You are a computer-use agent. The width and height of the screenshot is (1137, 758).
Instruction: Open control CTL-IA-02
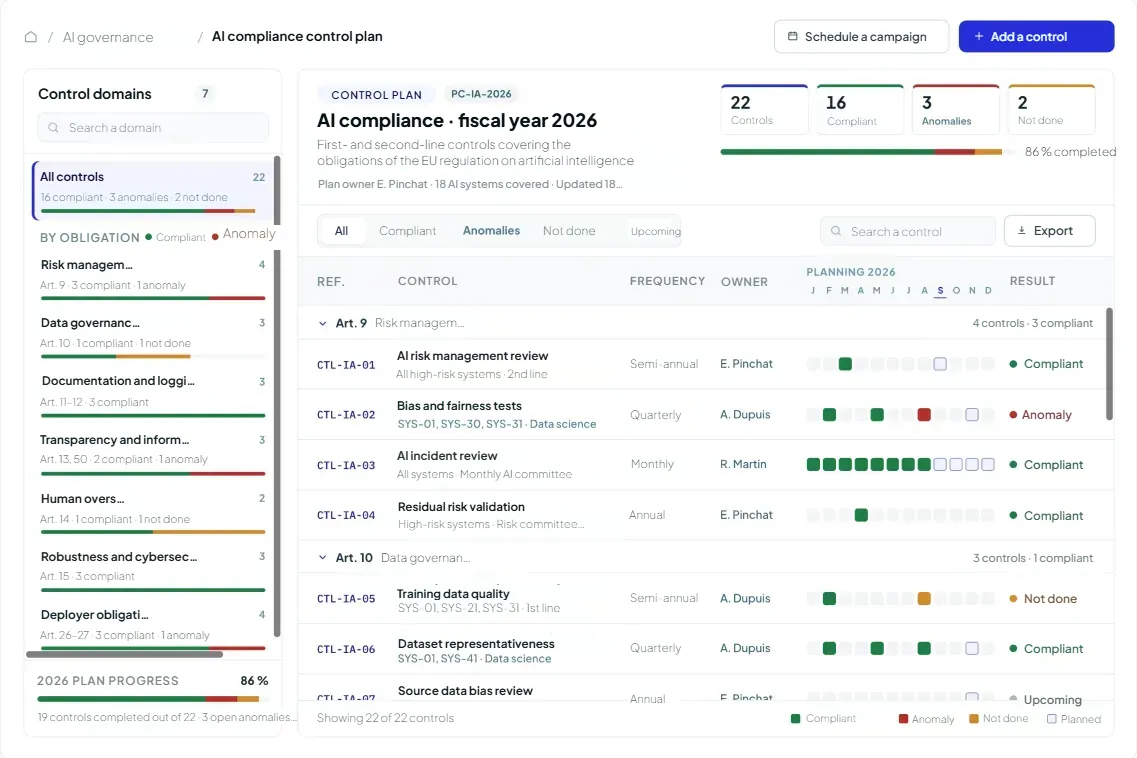(x=346, y=415)
